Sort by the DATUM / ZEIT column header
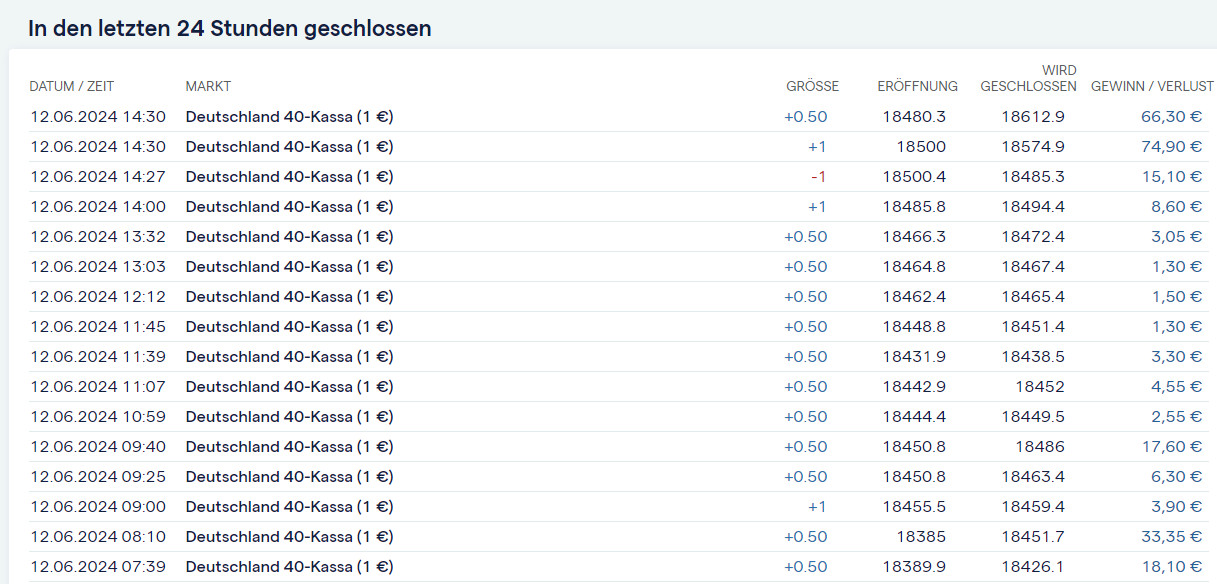 pyautogui.click(x=79, y=86)
